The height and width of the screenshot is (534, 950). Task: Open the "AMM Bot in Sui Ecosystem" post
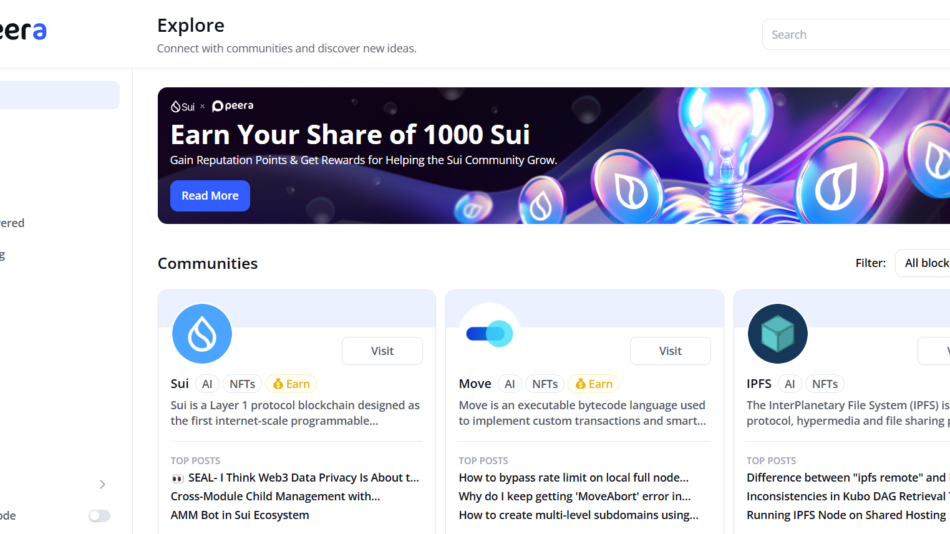(240, 515)
